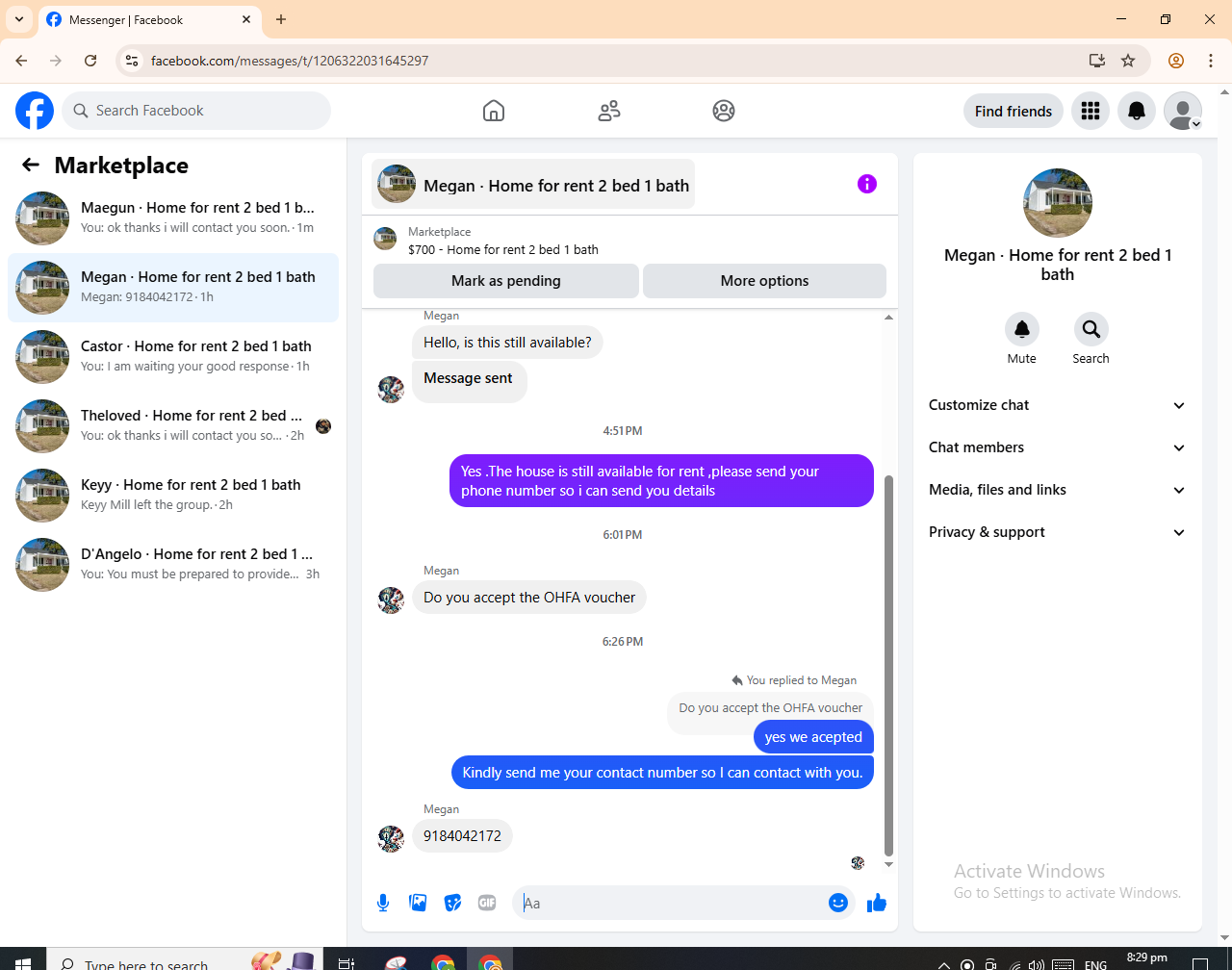
Task: Expand Customize chat section
Action: click(1058, 405)
